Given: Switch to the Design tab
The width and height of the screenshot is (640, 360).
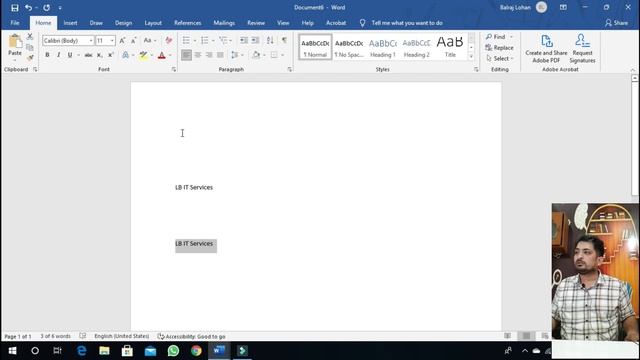Looking at the screenshot, I should coord(123,23).
